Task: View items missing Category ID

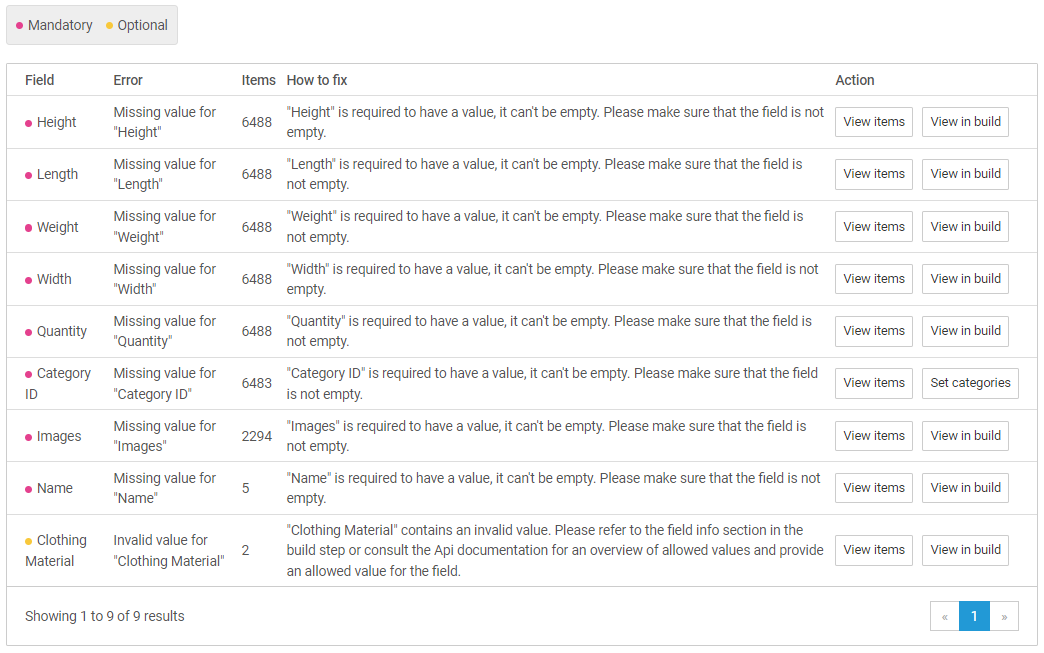Action: [873, 383]
